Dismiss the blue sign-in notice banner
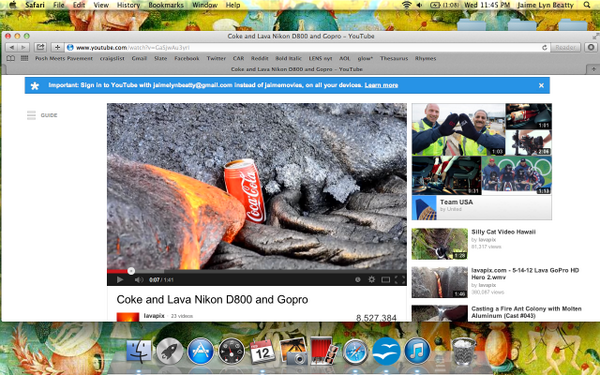The height and width of the screenshot is (375, 600). coord(541,85)
